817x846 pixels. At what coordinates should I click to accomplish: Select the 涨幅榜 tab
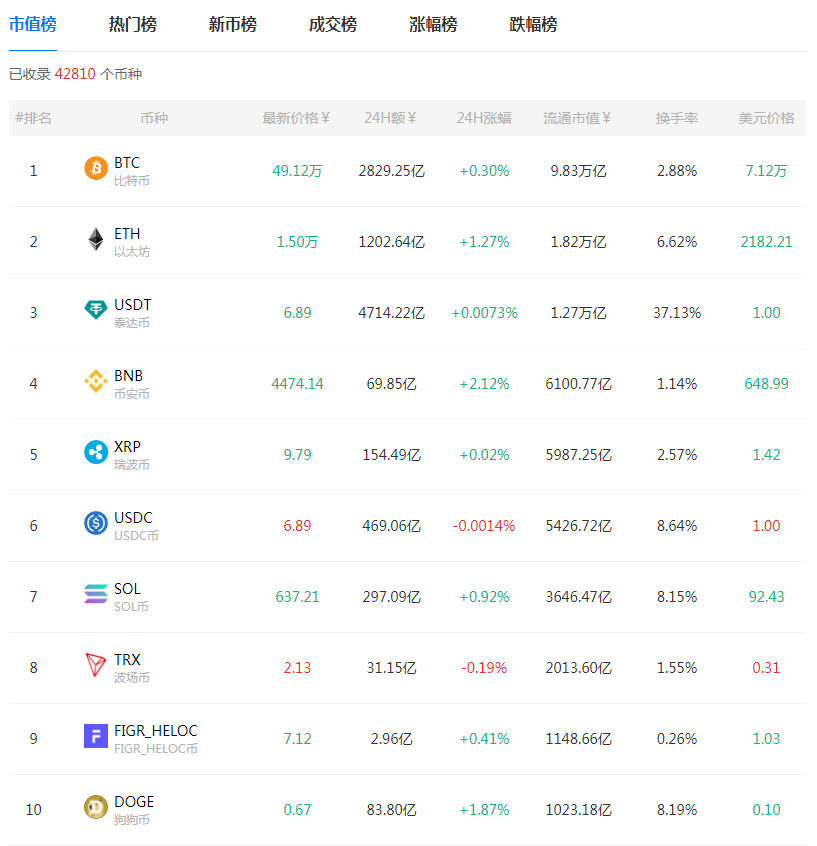coord(433,25)
